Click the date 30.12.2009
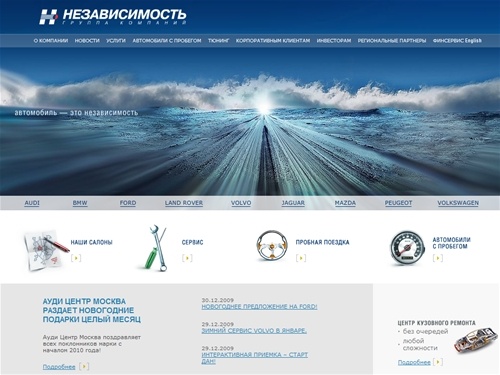This screenshot has width=500, height=375. [217, 300]
